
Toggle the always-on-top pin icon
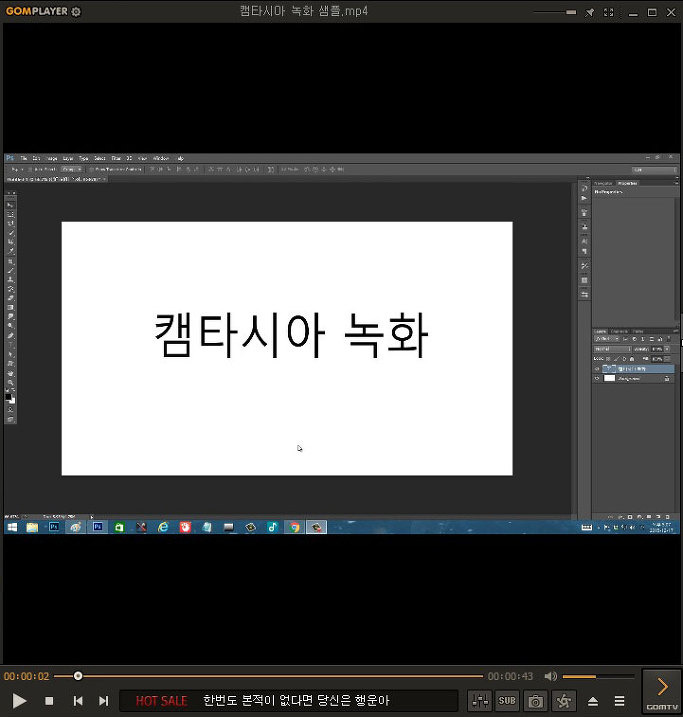pyautogui.click(x=589, y=13)
